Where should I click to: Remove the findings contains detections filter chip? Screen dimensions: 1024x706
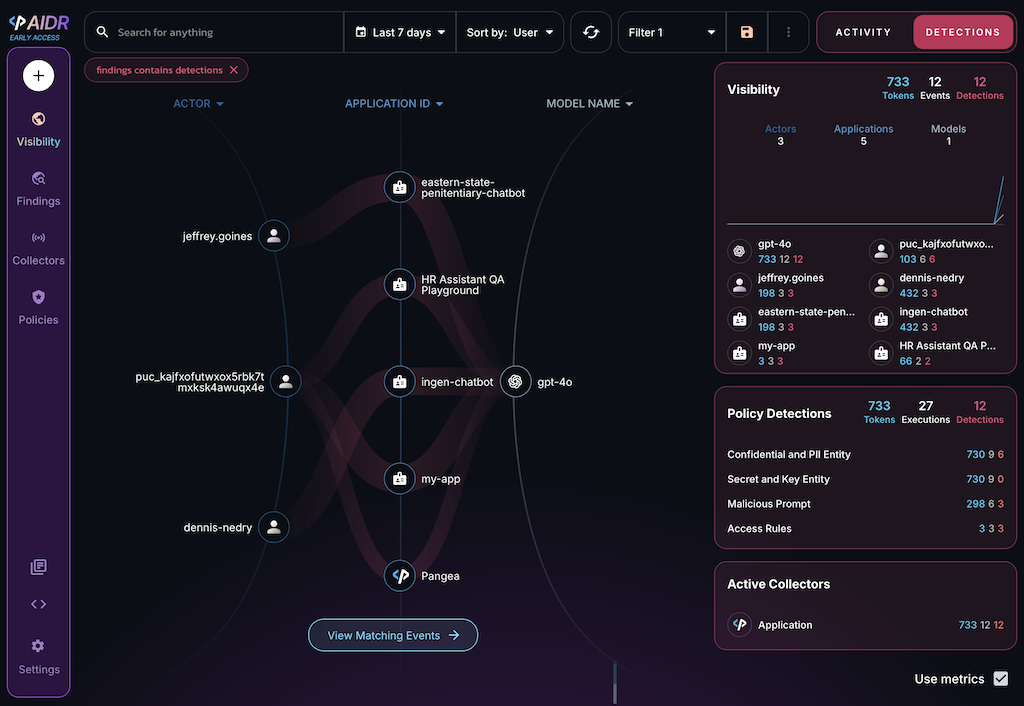pos(234,70)
